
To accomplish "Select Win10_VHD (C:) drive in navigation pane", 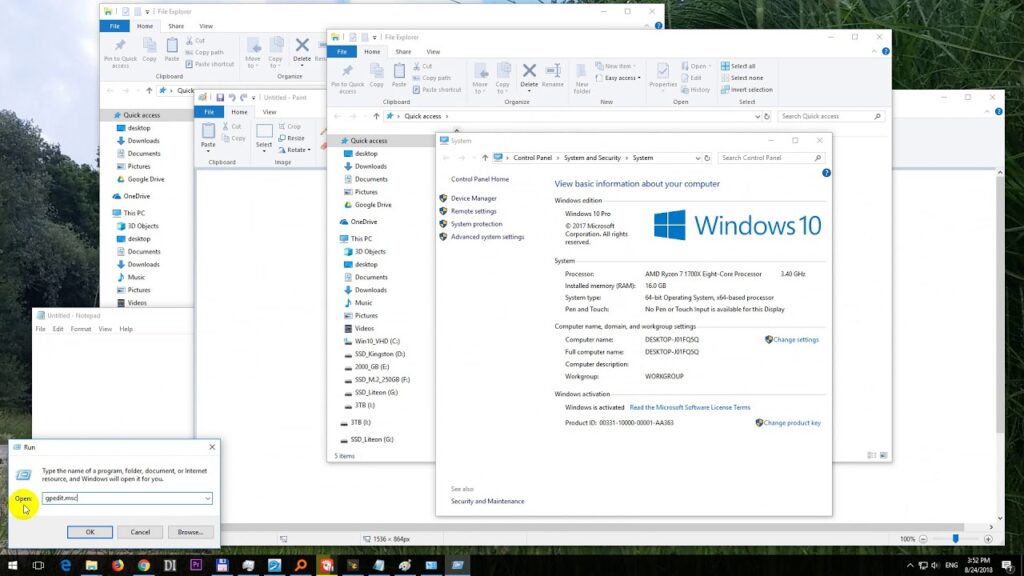I will pyautogui.click(x=377, y=341).
